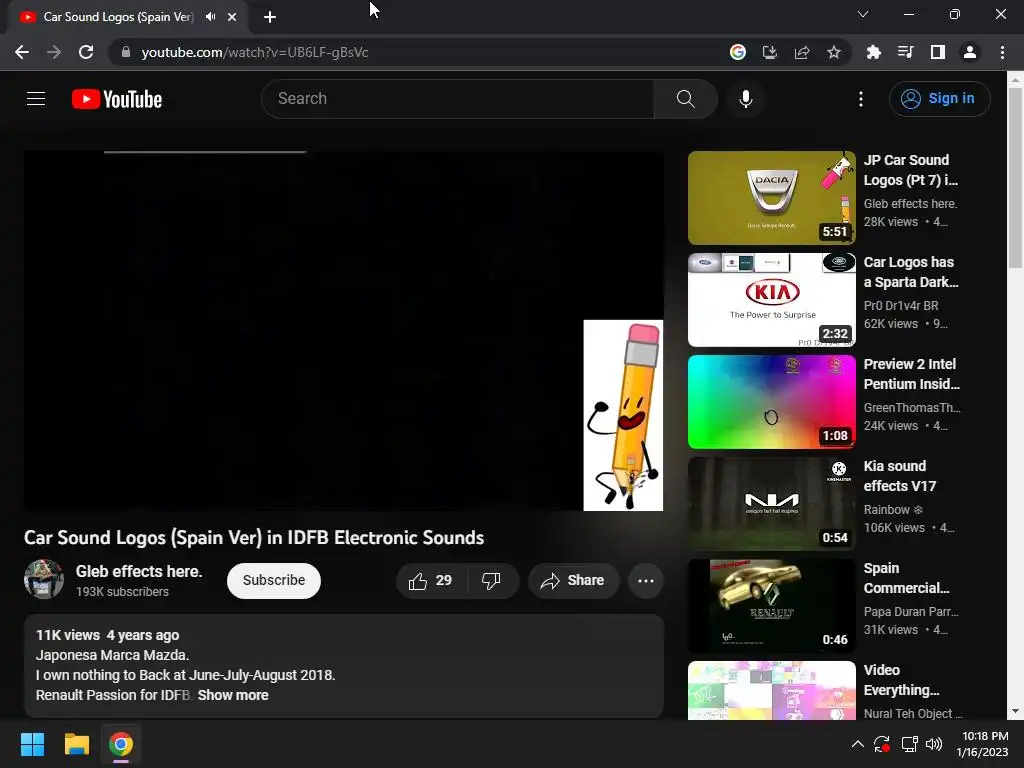
Task: Click title JP Car Sound Logos (Pt 7)
Action: pos(910,170)
